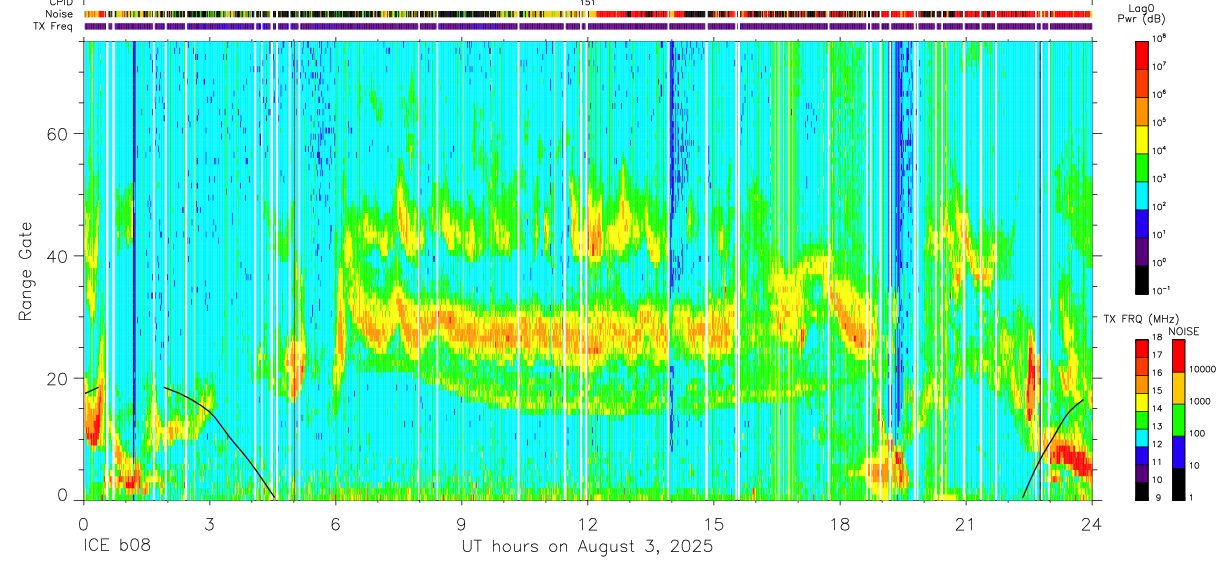Click the x-axis tick label '9'
This screenshot has width=1228, height=567.
tap(461, 524)
